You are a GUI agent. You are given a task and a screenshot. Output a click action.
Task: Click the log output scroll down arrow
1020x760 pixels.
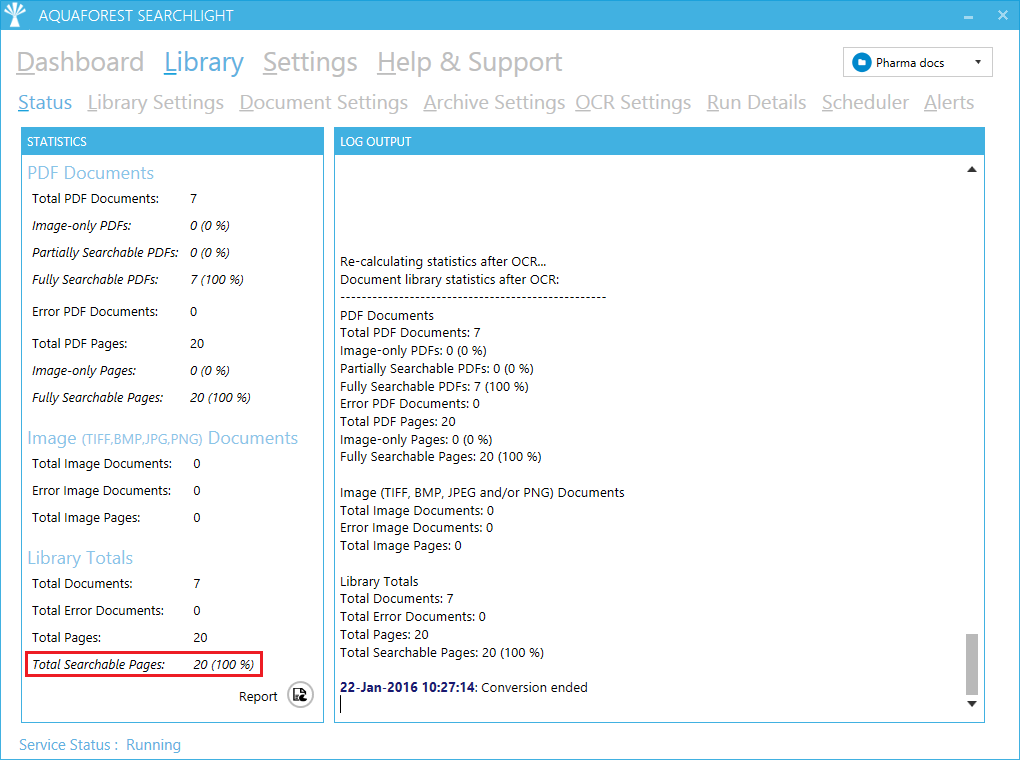point(972,703)
